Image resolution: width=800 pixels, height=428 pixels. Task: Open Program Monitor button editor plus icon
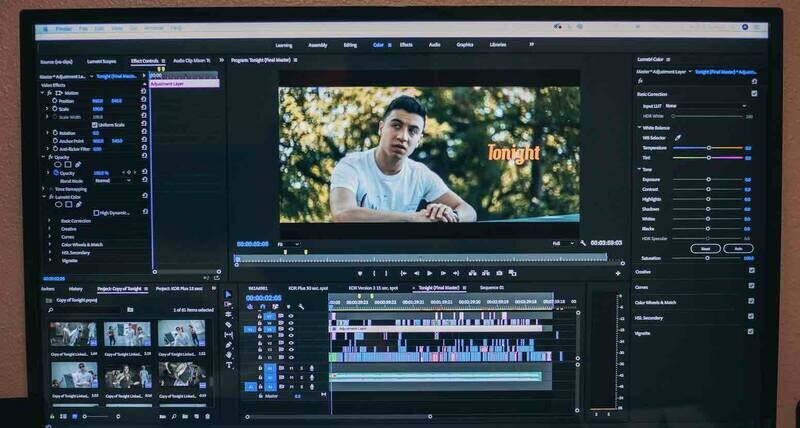tap(618, 273)
